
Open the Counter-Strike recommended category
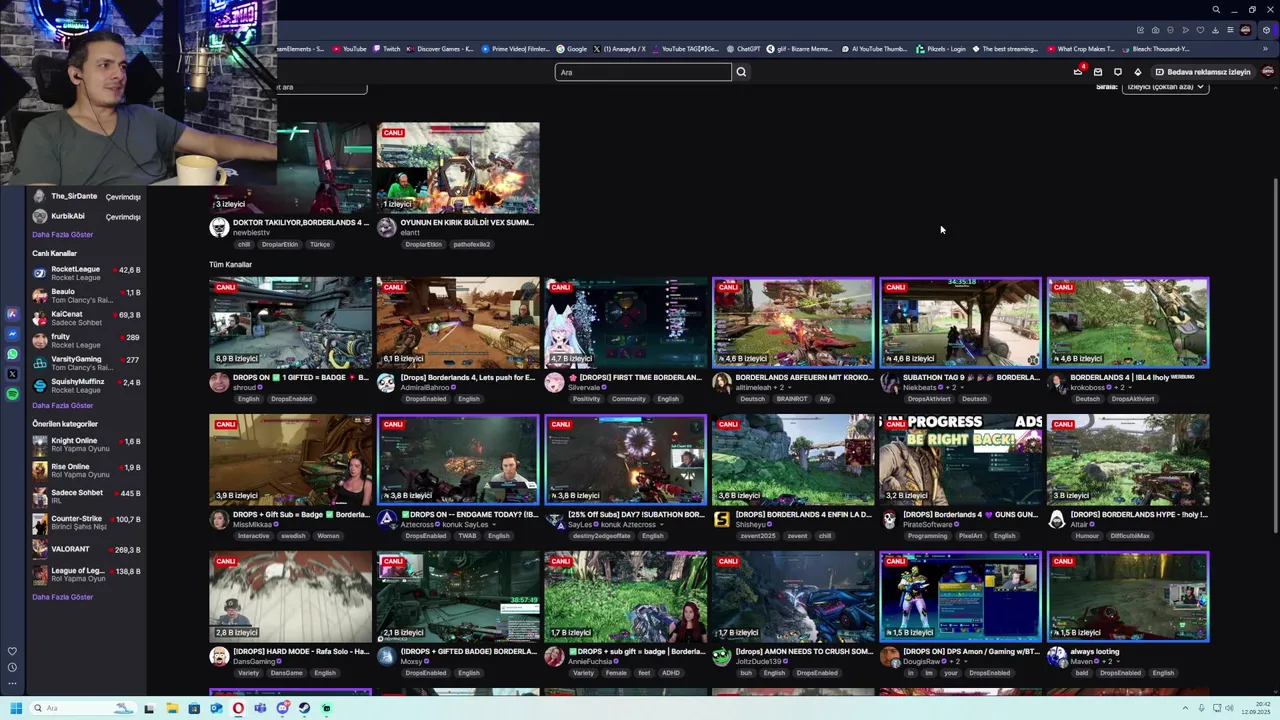[87, 523]
